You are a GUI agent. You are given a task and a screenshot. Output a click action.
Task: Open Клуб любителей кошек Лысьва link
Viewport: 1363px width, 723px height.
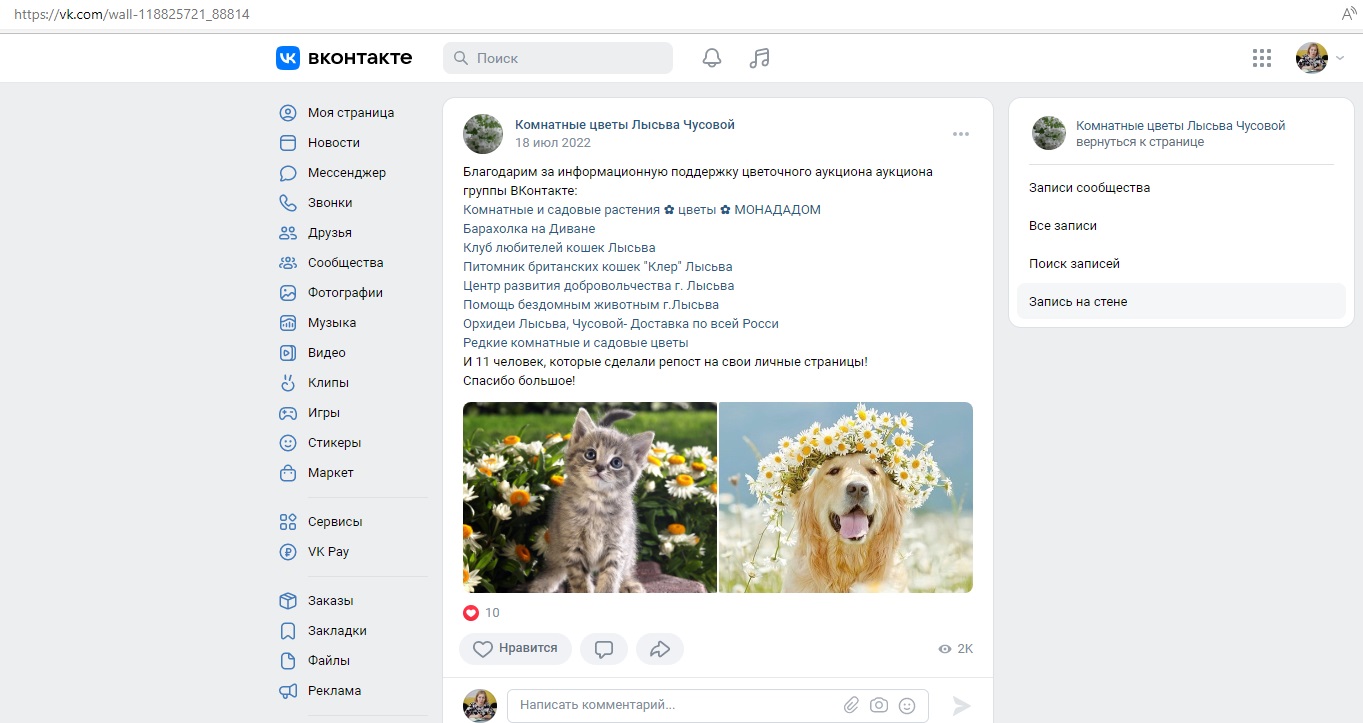[559, 248]
